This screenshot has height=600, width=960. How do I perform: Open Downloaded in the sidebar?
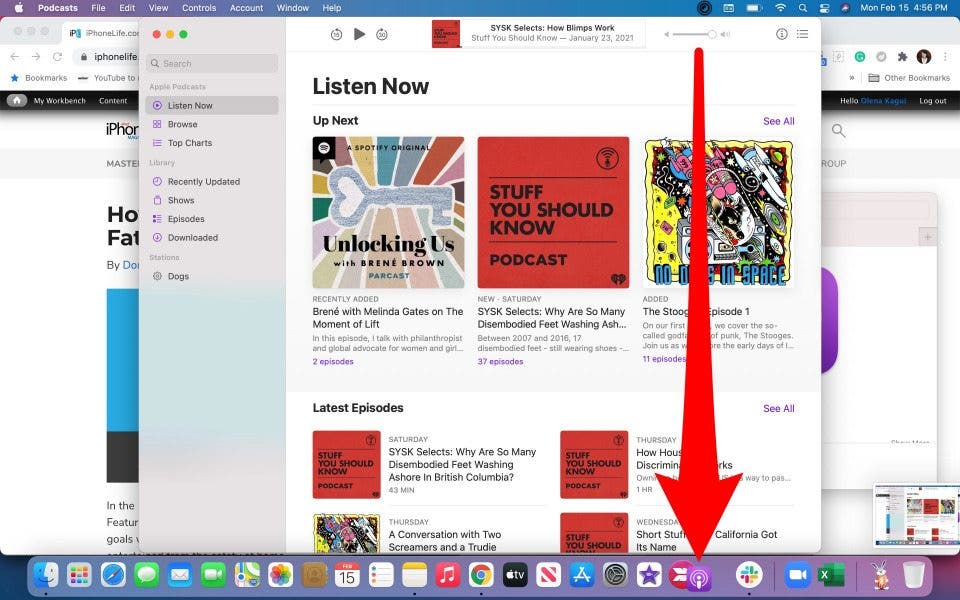(192, 238)
